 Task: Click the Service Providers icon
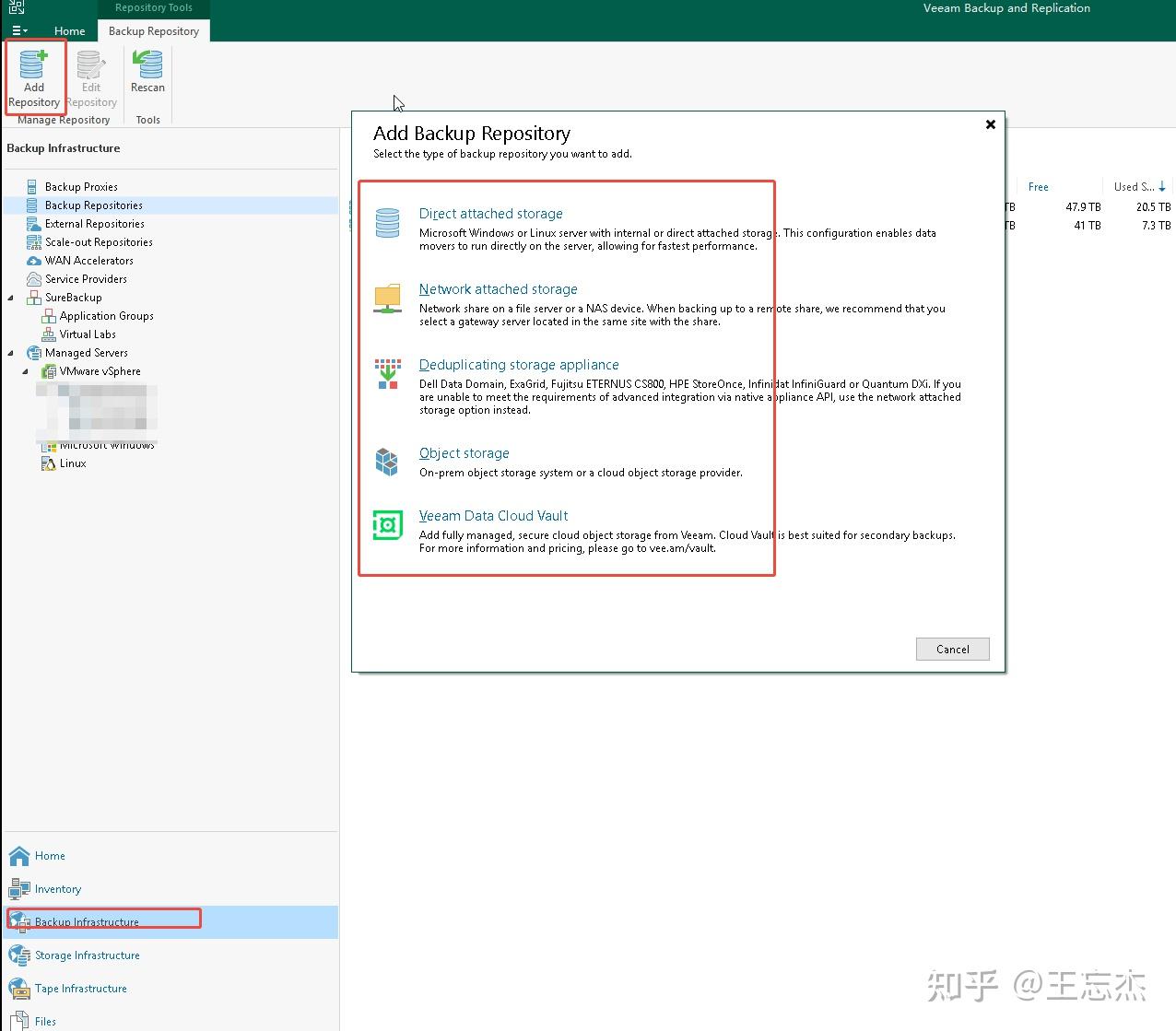[x=33, y=279]
